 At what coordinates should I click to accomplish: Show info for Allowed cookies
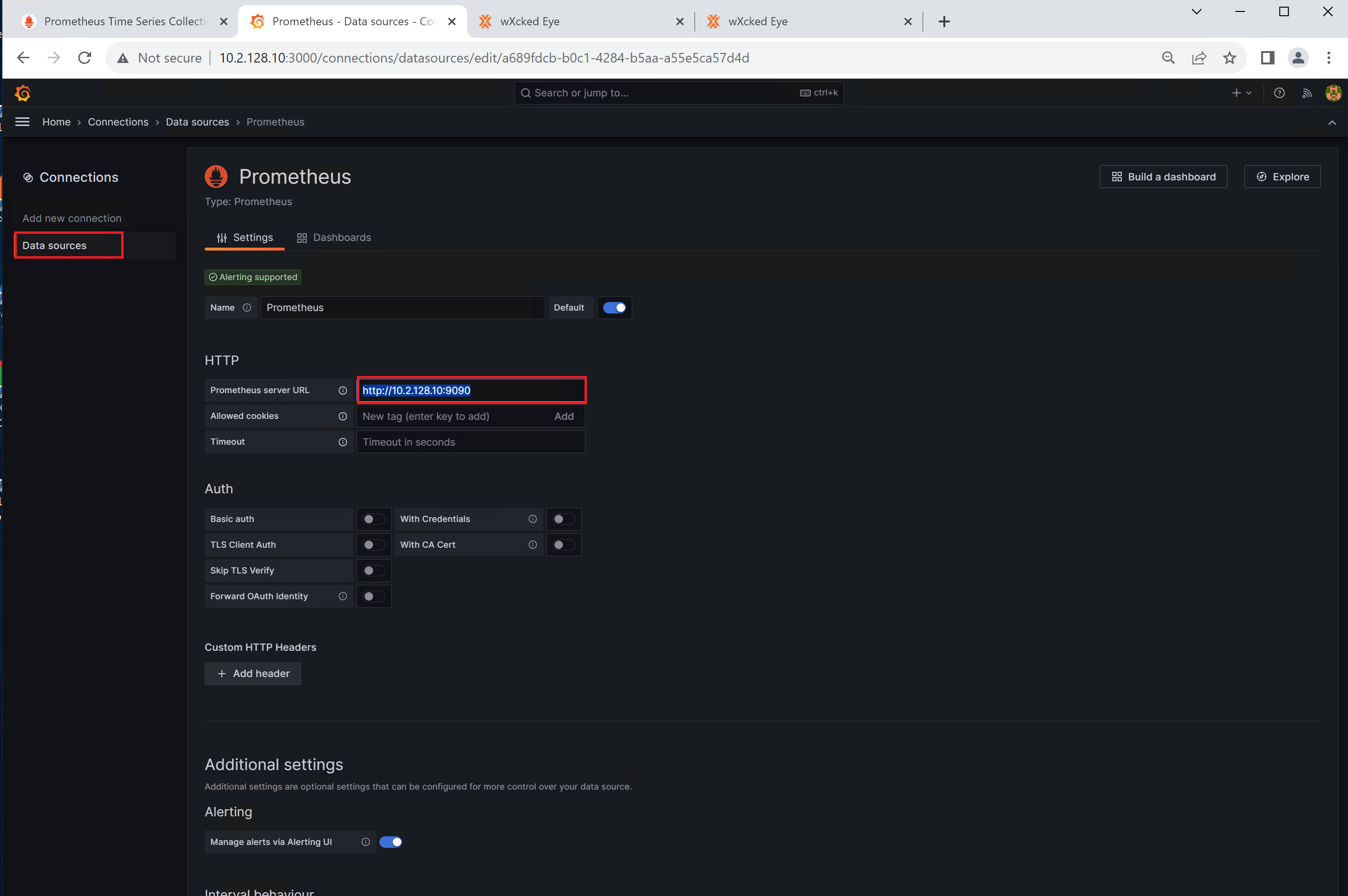pos(343,416)
